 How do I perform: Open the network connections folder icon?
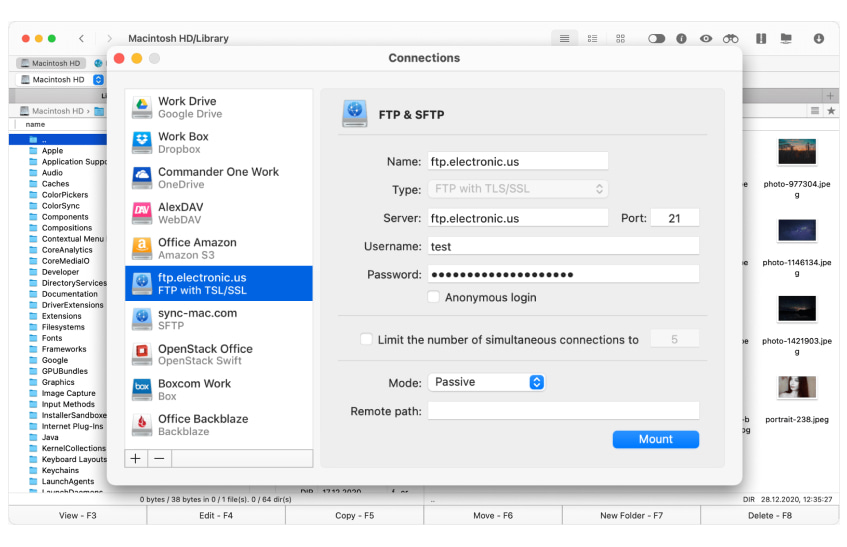pyautogui.click(x=786, y=38)
